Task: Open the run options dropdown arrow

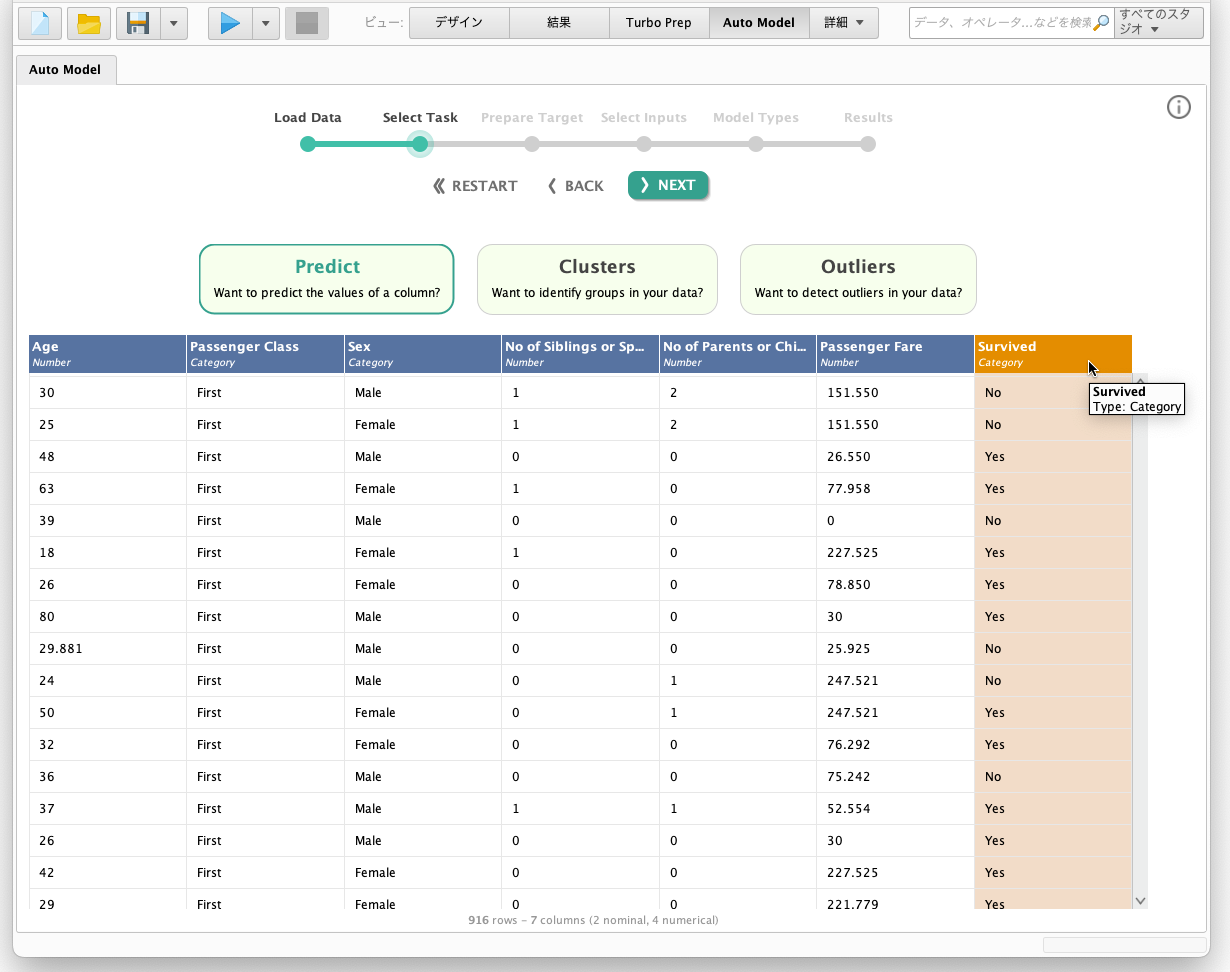Action: [x=266, y=22]
